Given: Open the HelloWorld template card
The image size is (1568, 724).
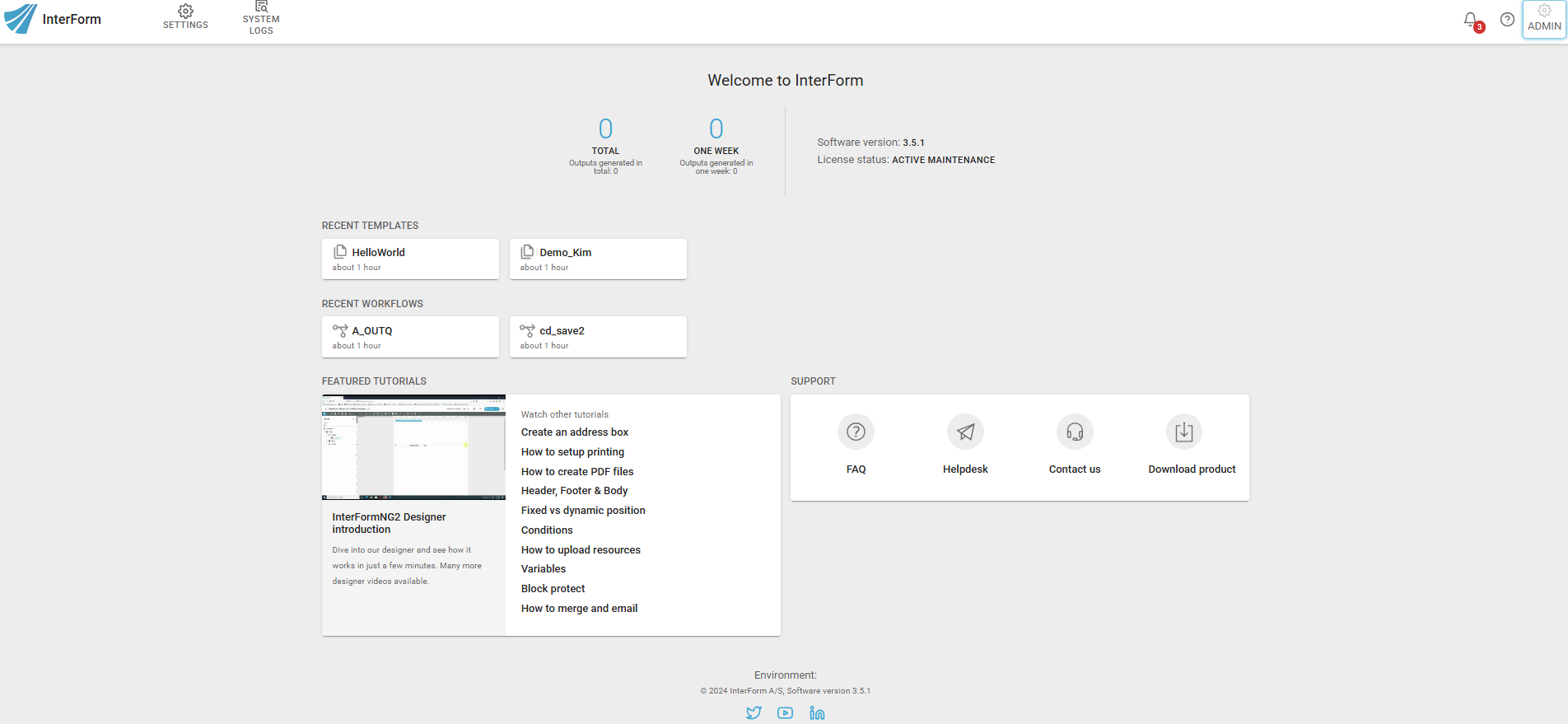Looking at the screenshot, I should coord(410,259).
